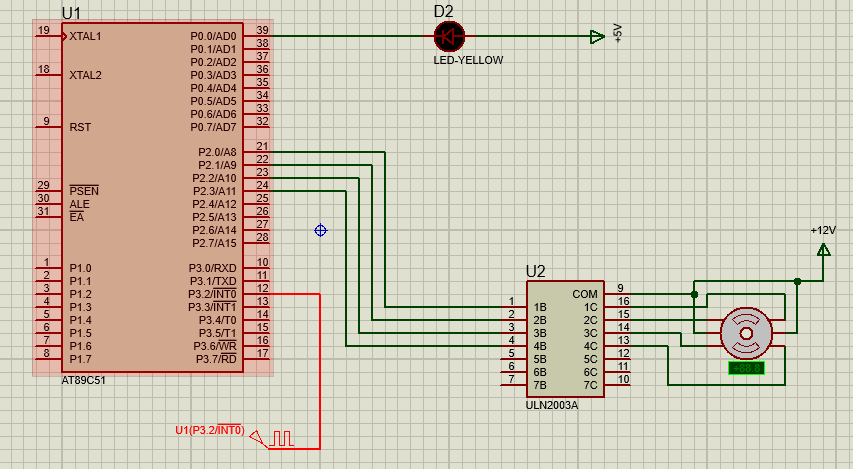Click the P0.7/AD7 pin label
This screenshot has height=469, width=853.
pos(213,127)
